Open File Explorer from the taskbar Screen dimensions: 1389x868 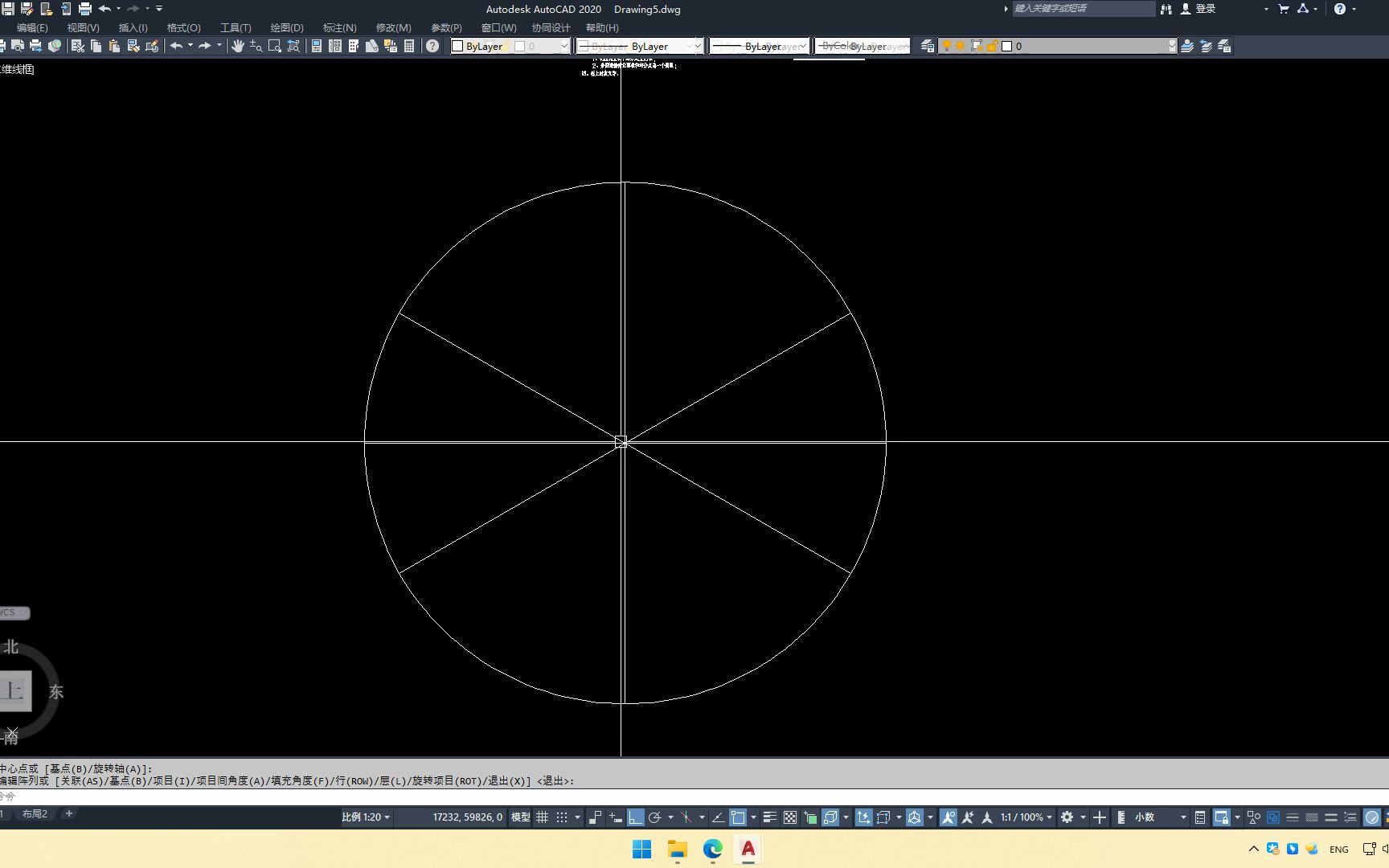pos(678,850)
